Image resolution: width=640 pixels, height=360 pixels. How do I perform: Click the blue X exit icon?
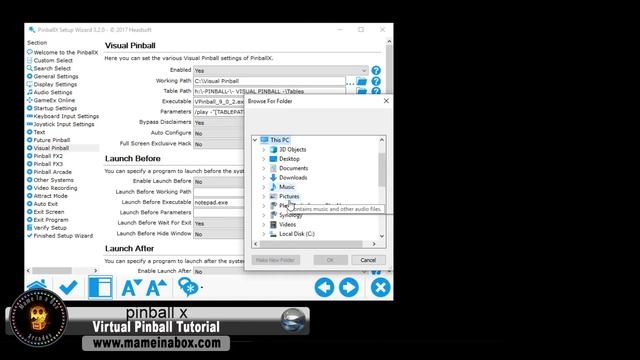pos(380,287)
